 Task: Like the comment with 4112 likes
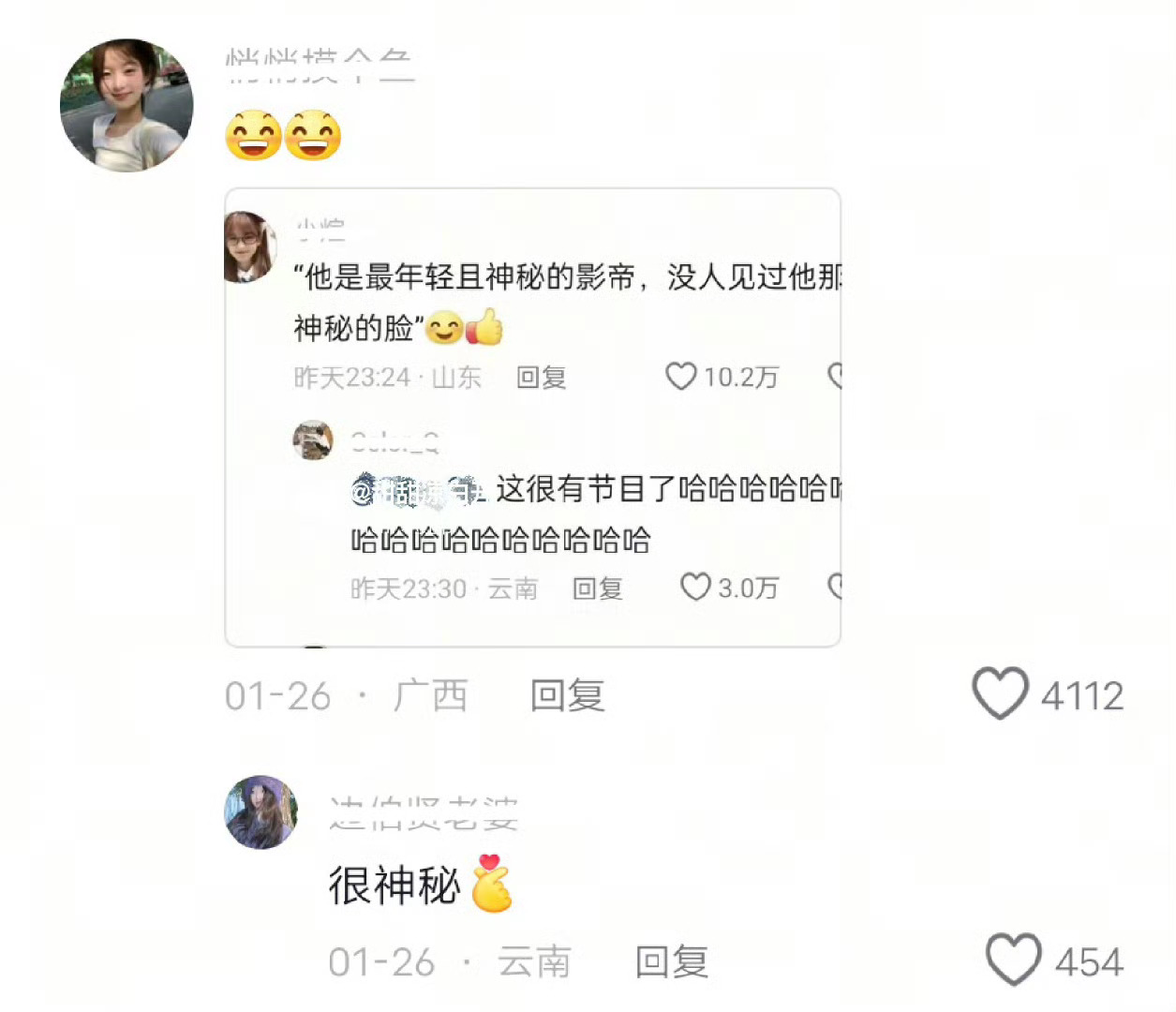(1000, 694)
